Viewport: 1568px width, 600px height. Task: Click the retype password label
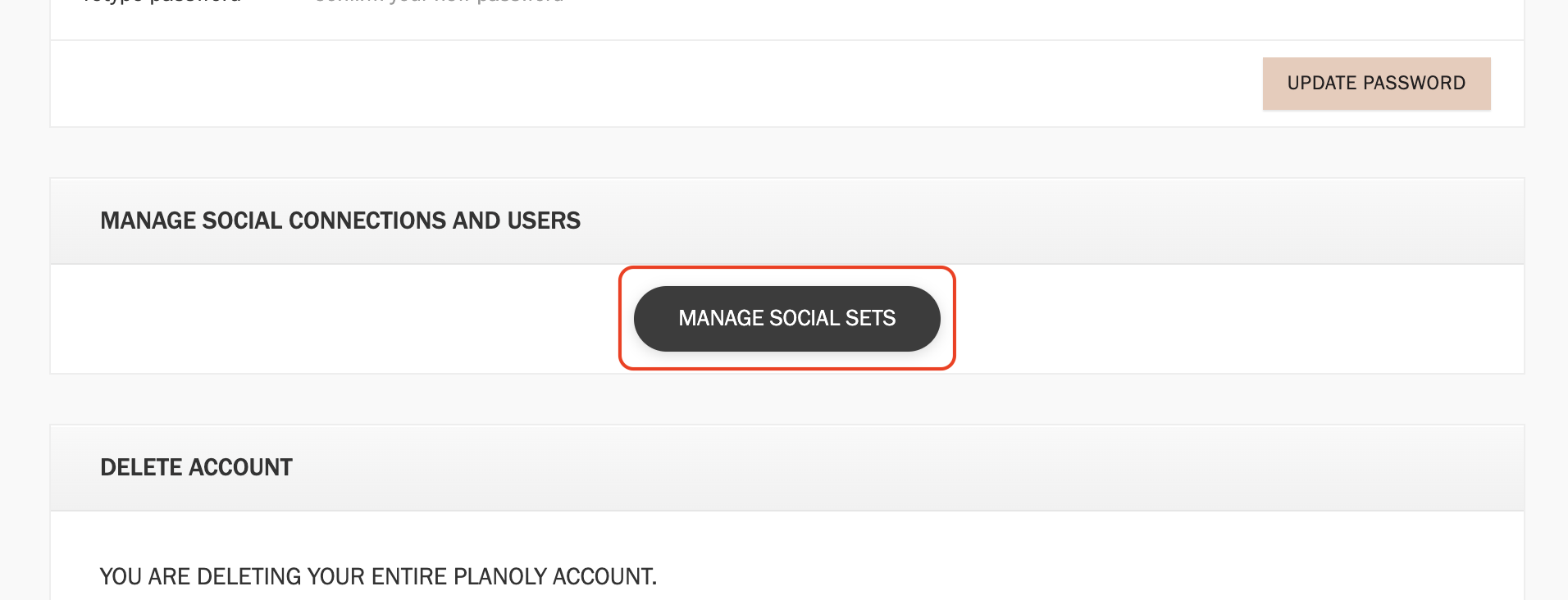click(x=162, y=2)
